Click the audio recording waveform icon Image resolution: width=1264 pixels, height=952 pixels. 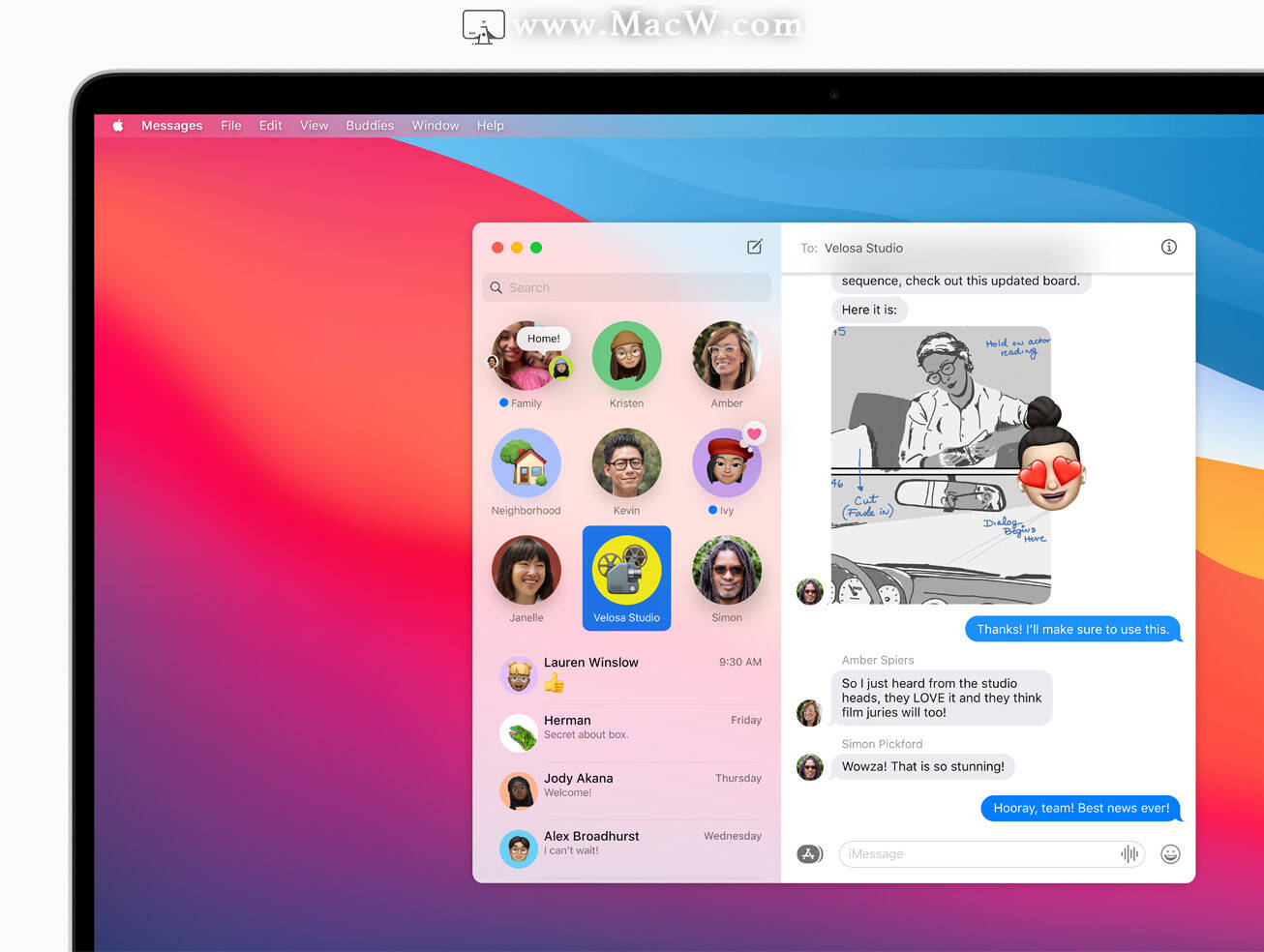point(1129,853)
